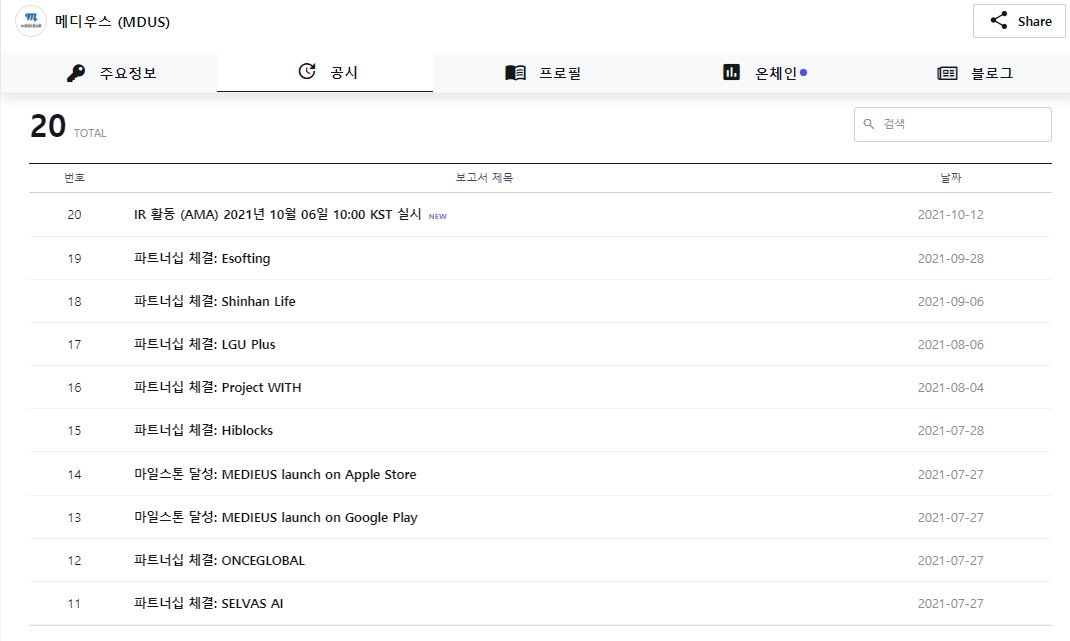Viewport: 1070px width, 641px height.
Task: Open 파트너십 체결: Esofting report
Action: point(202,258)
